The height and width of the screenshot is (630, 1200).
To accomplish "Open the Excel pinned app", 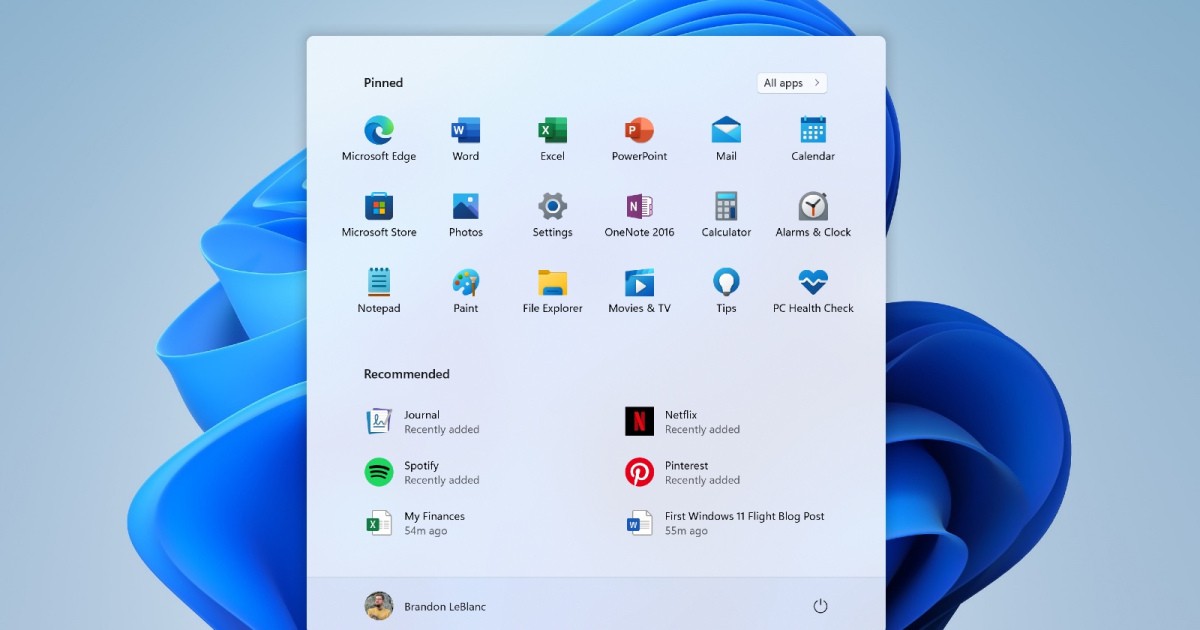I will [552, 131].
